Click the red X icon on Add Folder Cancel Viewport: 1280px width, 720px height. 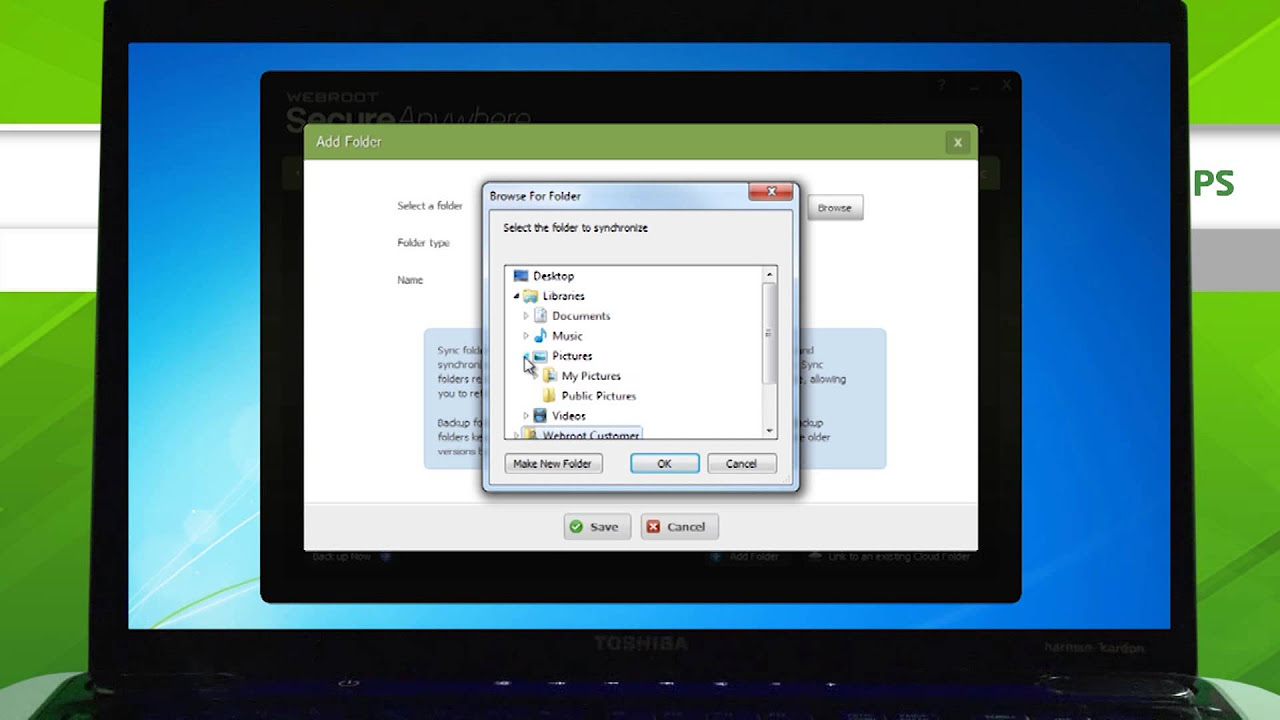click(x=653, y=527)
